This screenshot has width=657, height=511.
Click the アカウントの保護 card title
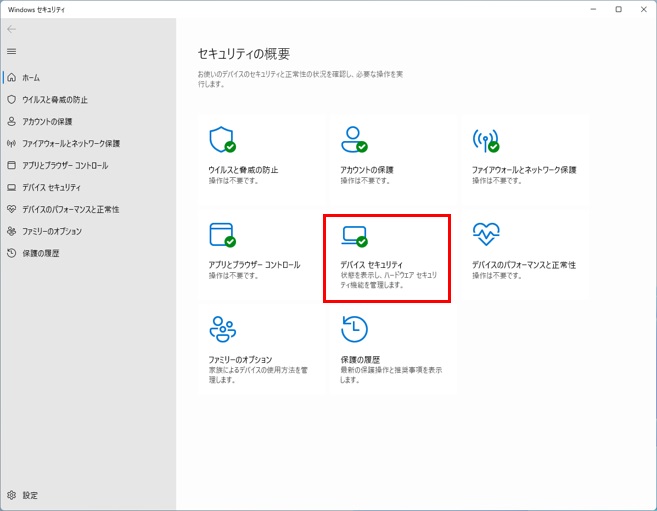point(367,170)
